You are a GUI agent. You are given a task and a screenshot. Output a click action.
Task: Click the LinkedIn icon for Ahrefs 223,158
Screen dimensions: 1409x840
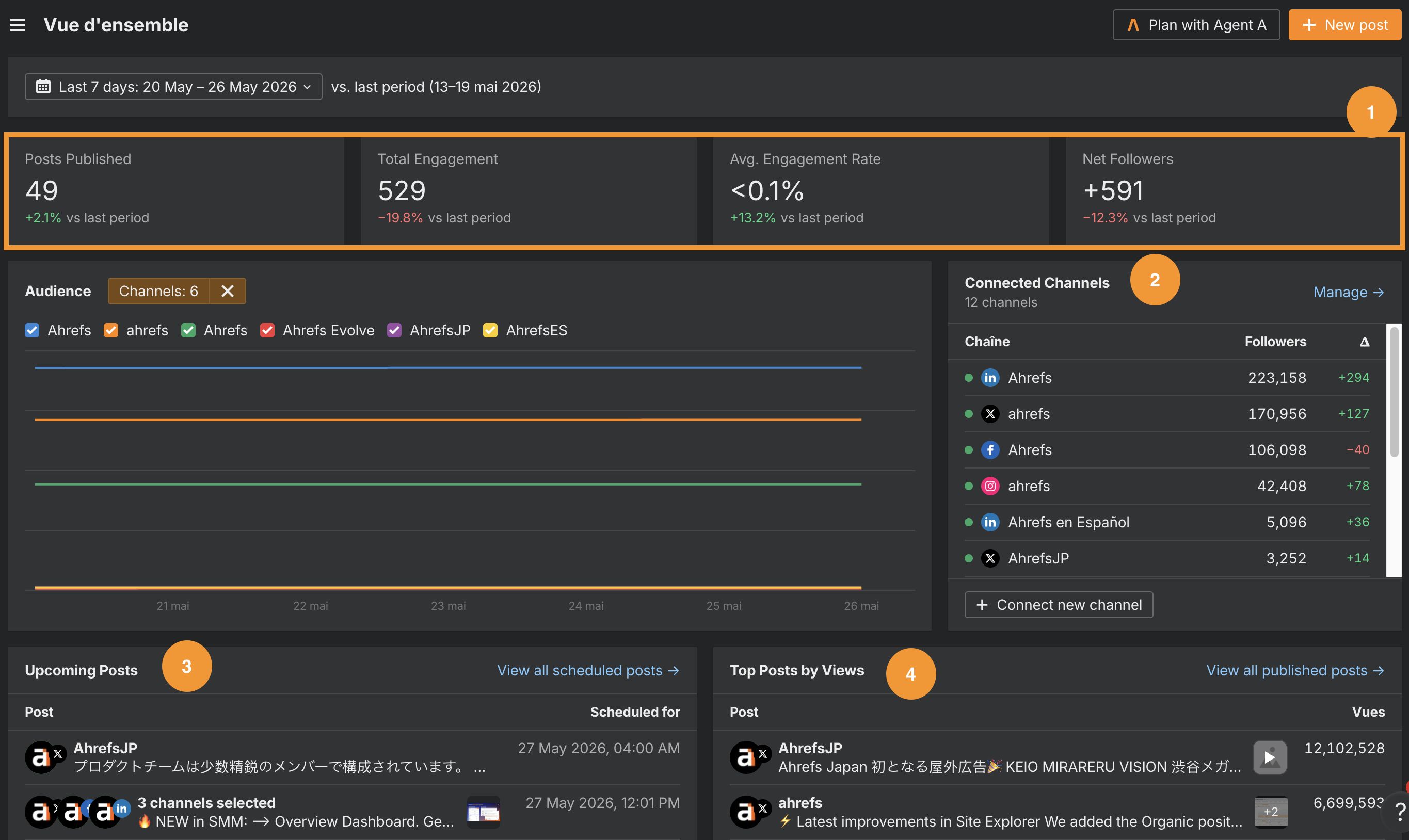point(990,378)
